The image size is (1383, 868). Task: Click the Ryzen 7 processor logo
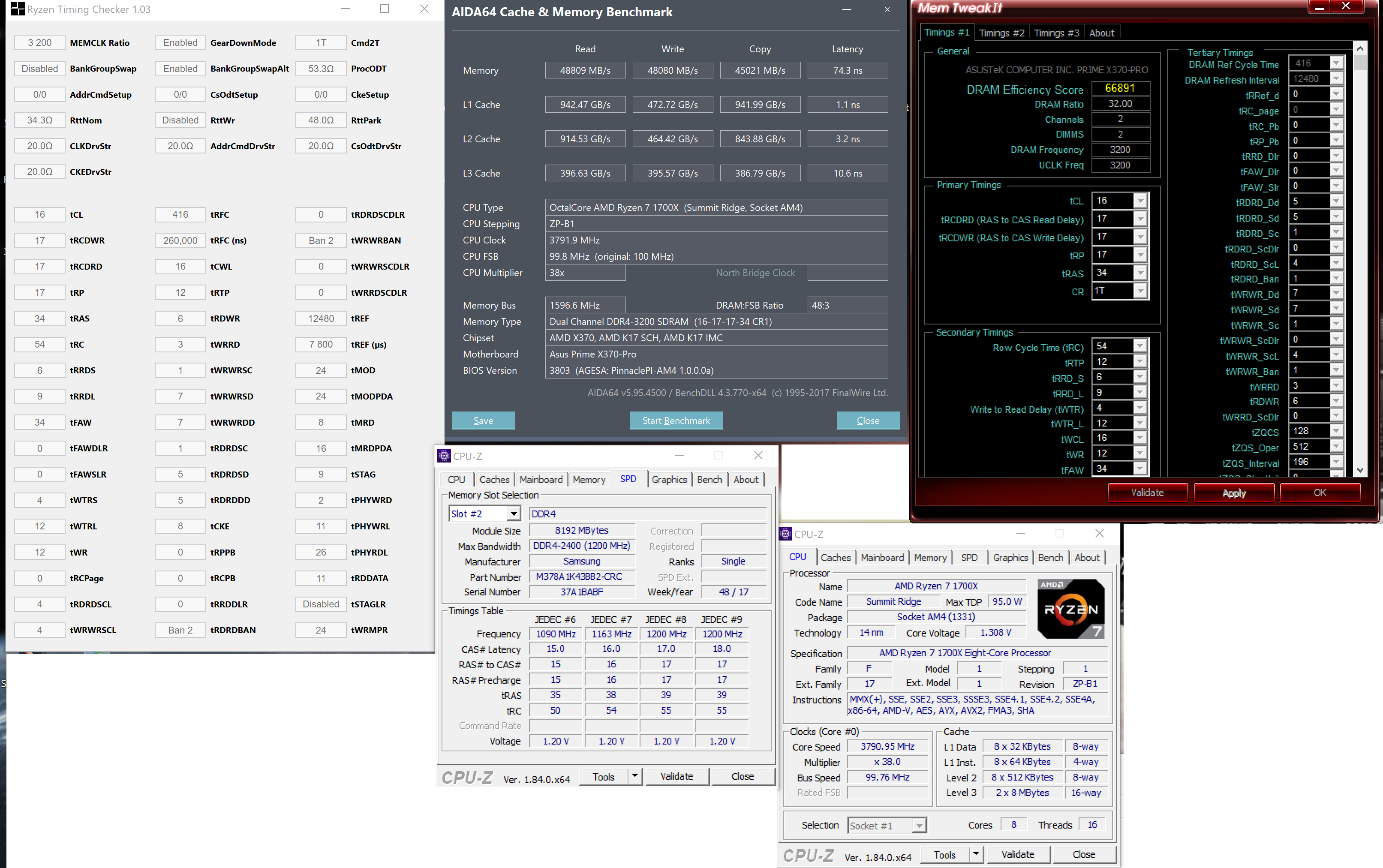[x=1071, y=609]
